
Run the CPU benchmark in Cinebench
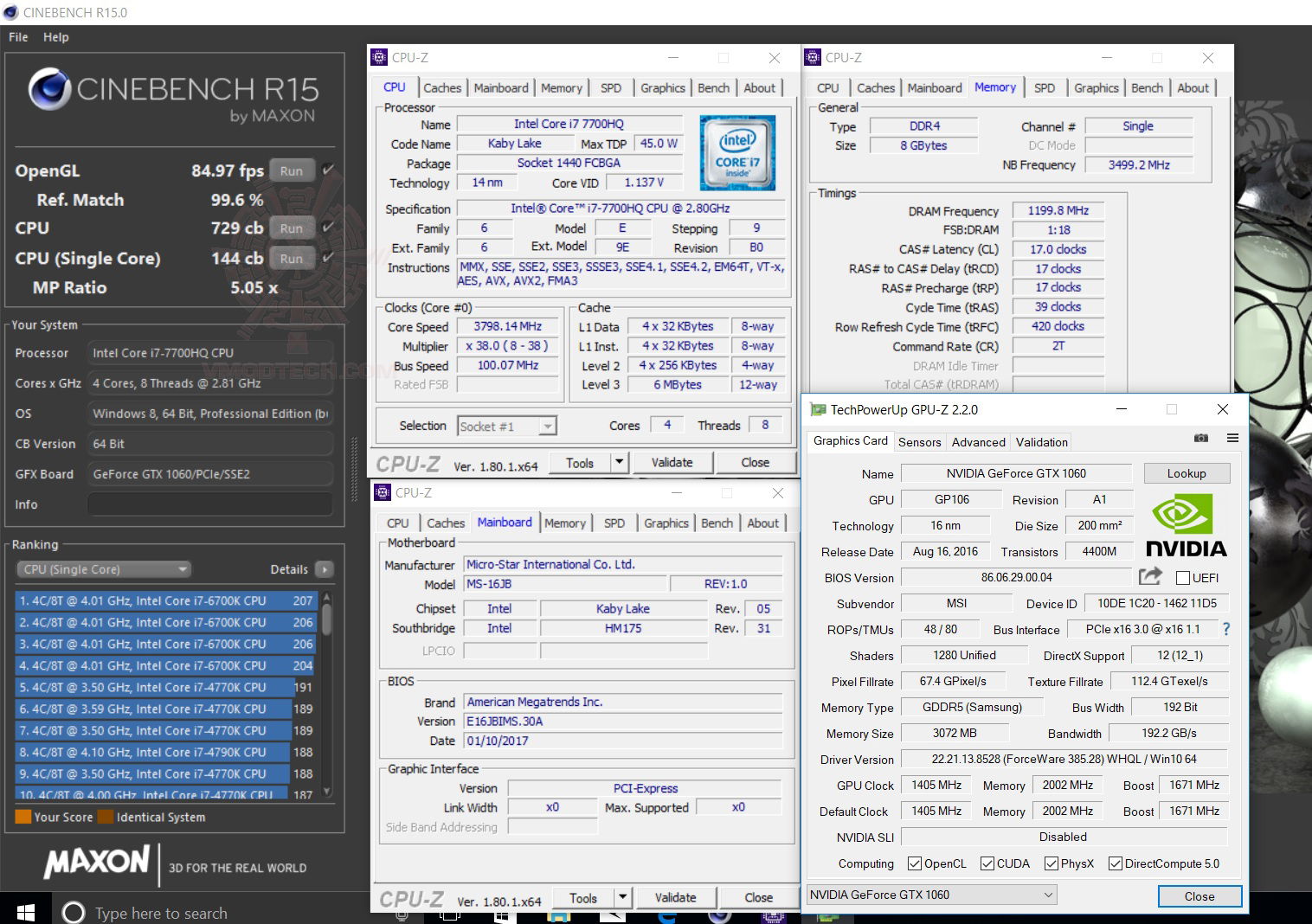click(292, 228)
